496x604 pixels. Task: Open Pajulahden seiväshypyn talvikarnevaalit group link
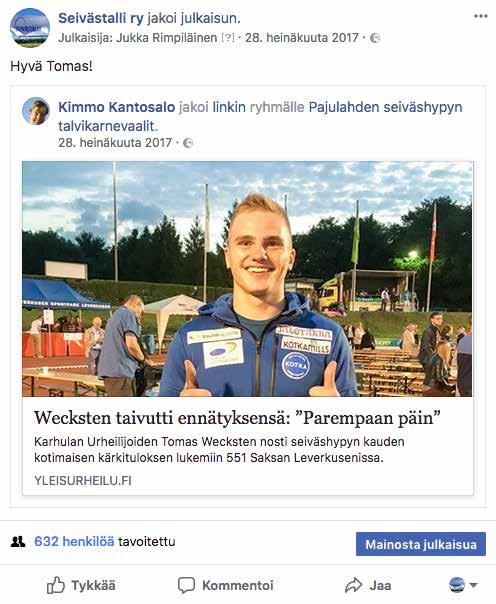[260, 116]
